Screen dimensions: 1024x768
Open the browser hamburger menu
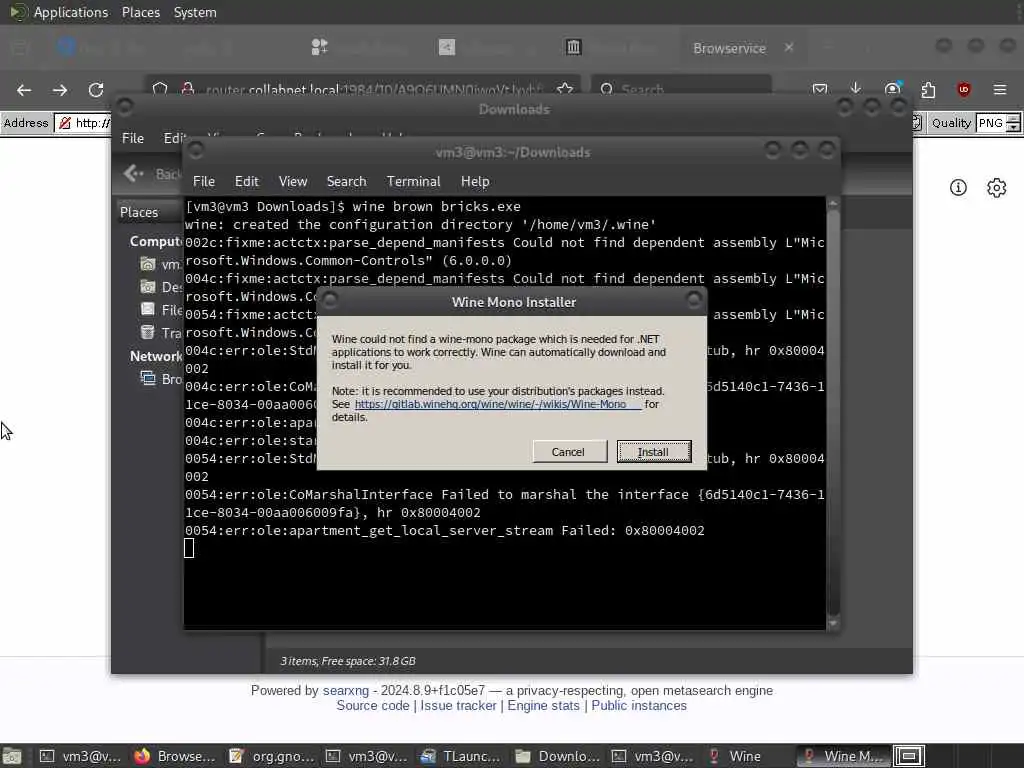pos(1000,89)
